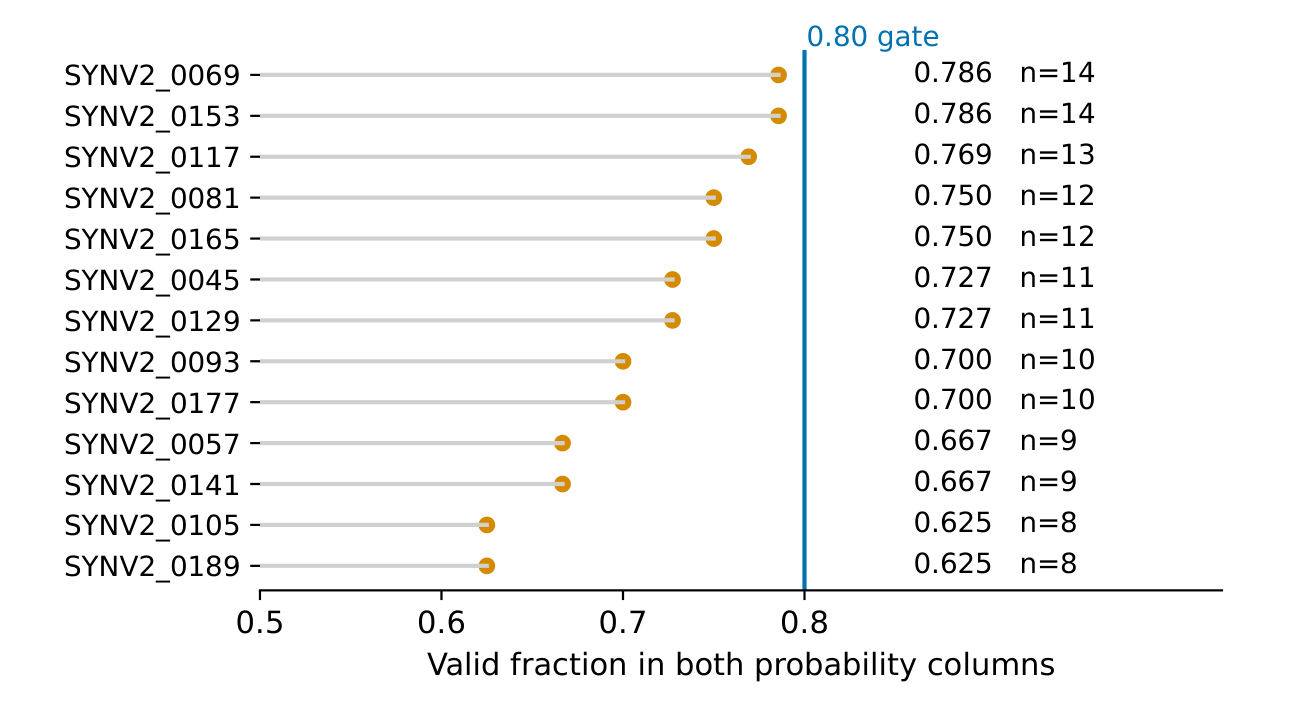This screenshot has height=720, width=1300.
Task: Select the SYNV2_0165 orange dot
Action: pyautogui.click(x=713, y=238)
